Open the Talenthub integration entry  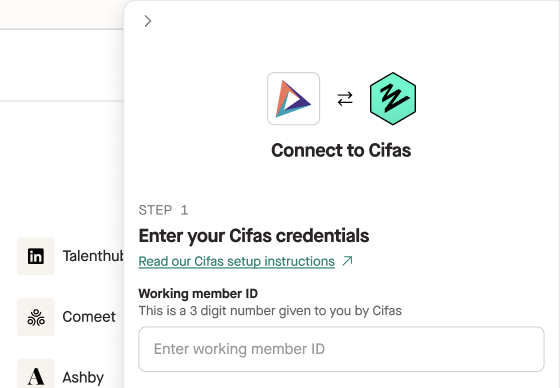[93, 256]
